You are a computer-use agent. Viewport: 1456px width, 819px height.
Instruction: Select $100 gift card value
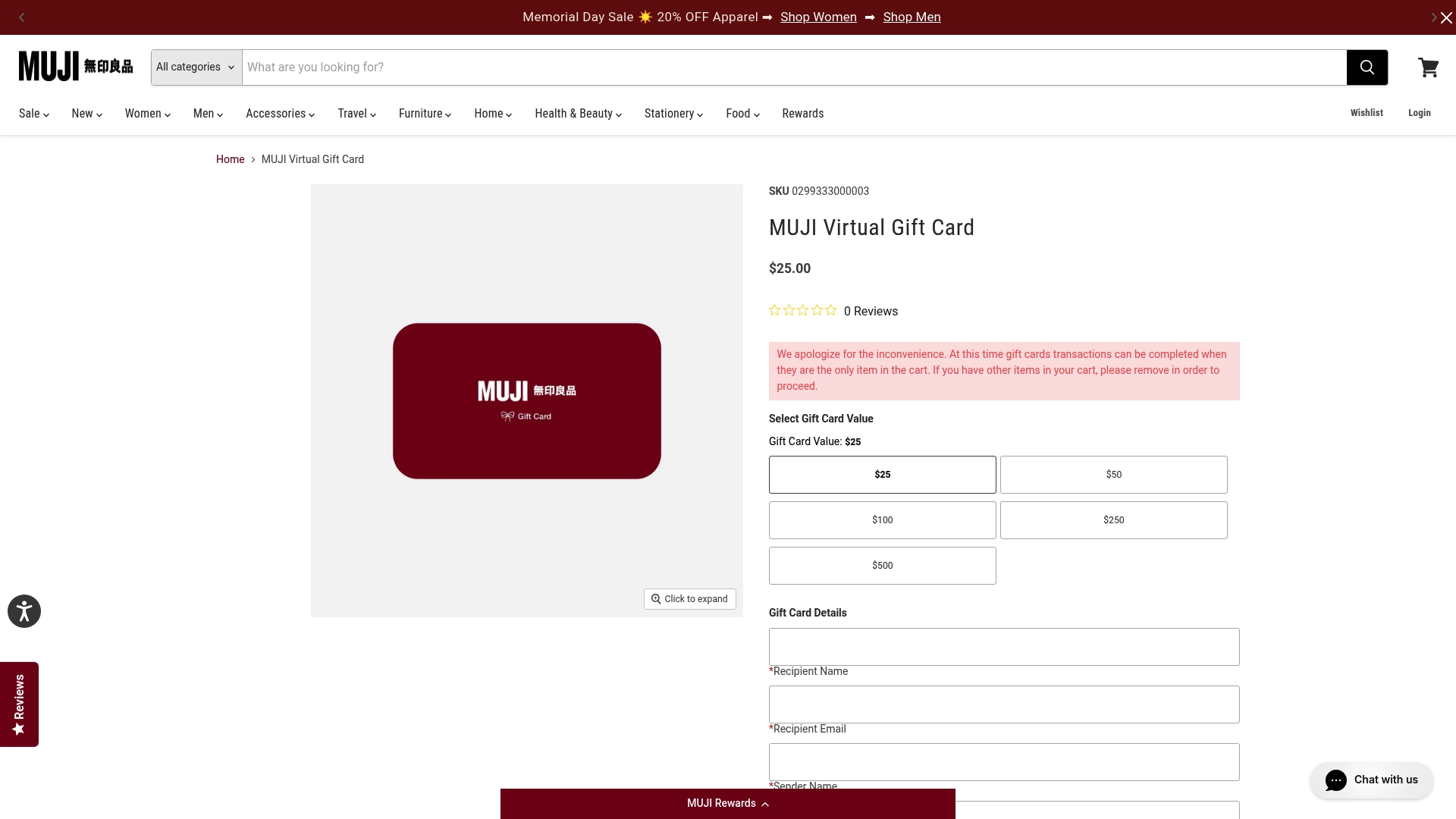click(883, 520)
